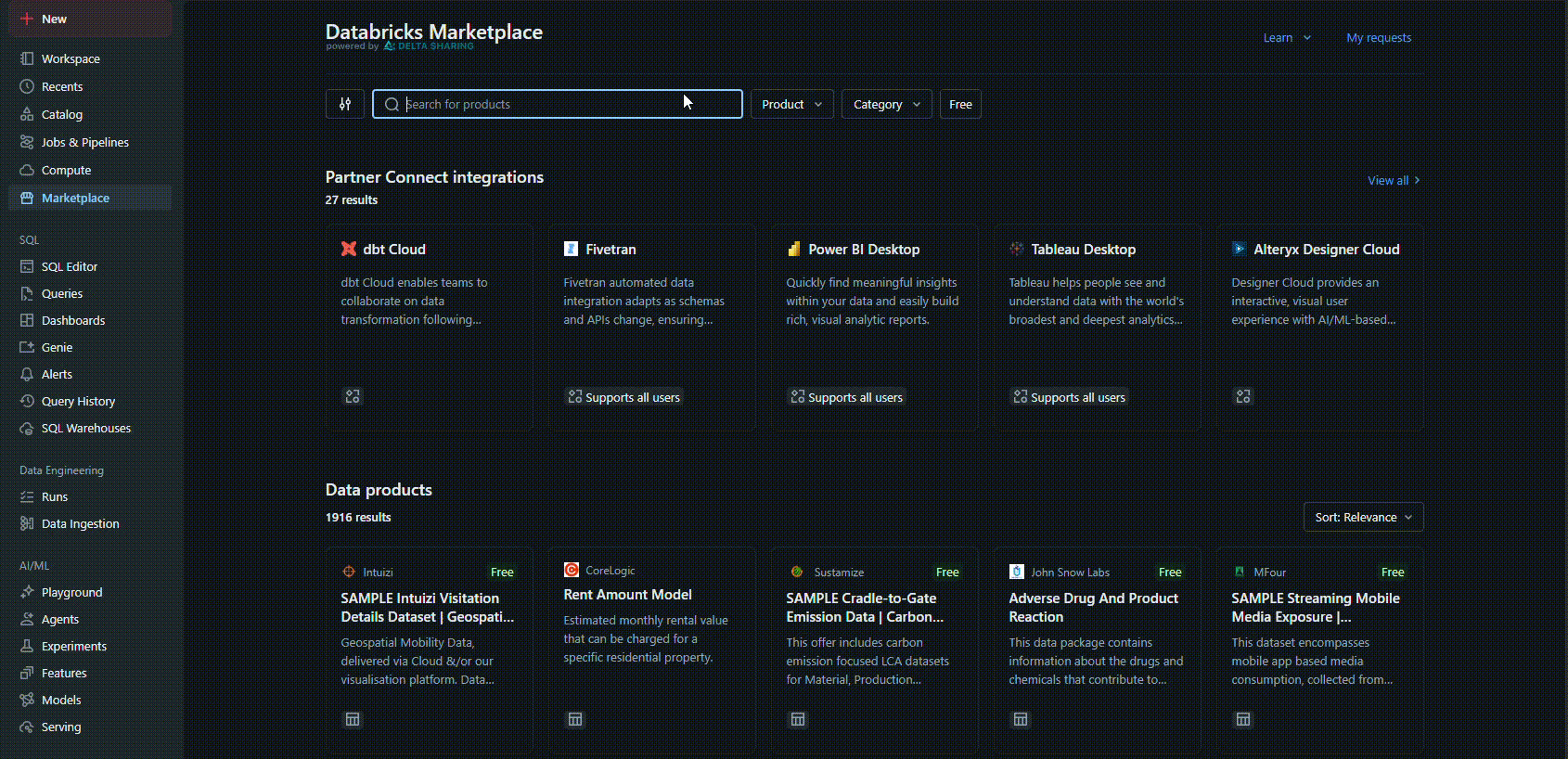Expand the Category filter dropdown
Image resolution: width=1568 pixels, height=759 pixels.
coord(886,104)
